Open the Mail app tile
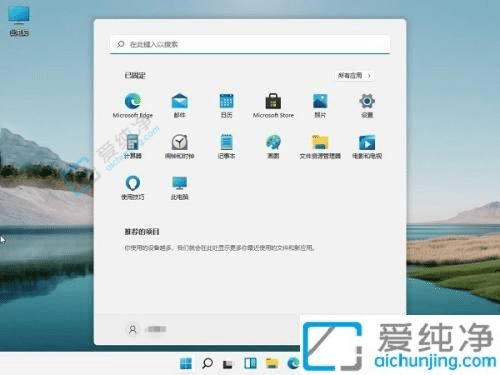 click(x=180, y=105)
